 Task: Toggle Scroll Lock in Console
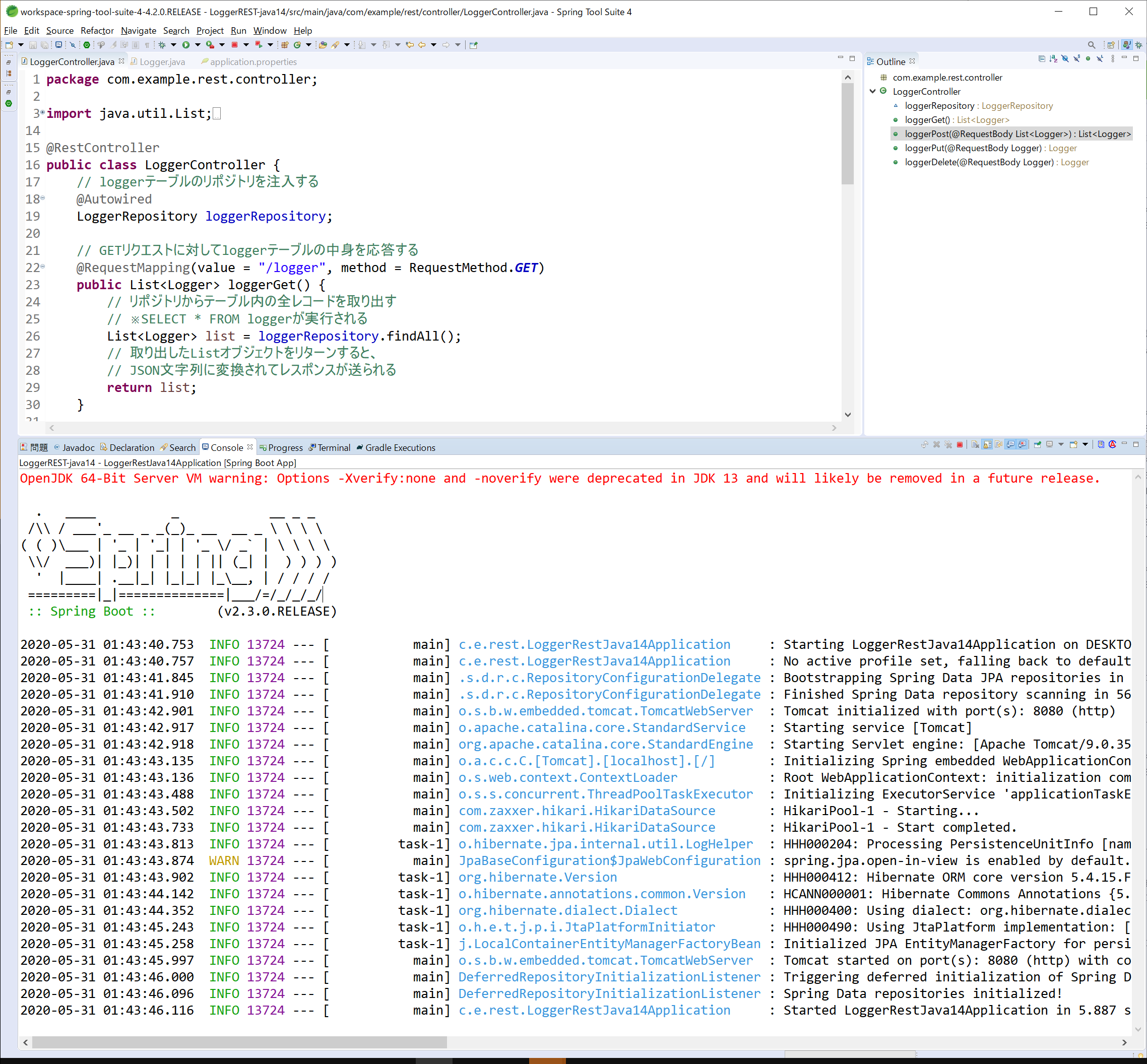point(988,444)
